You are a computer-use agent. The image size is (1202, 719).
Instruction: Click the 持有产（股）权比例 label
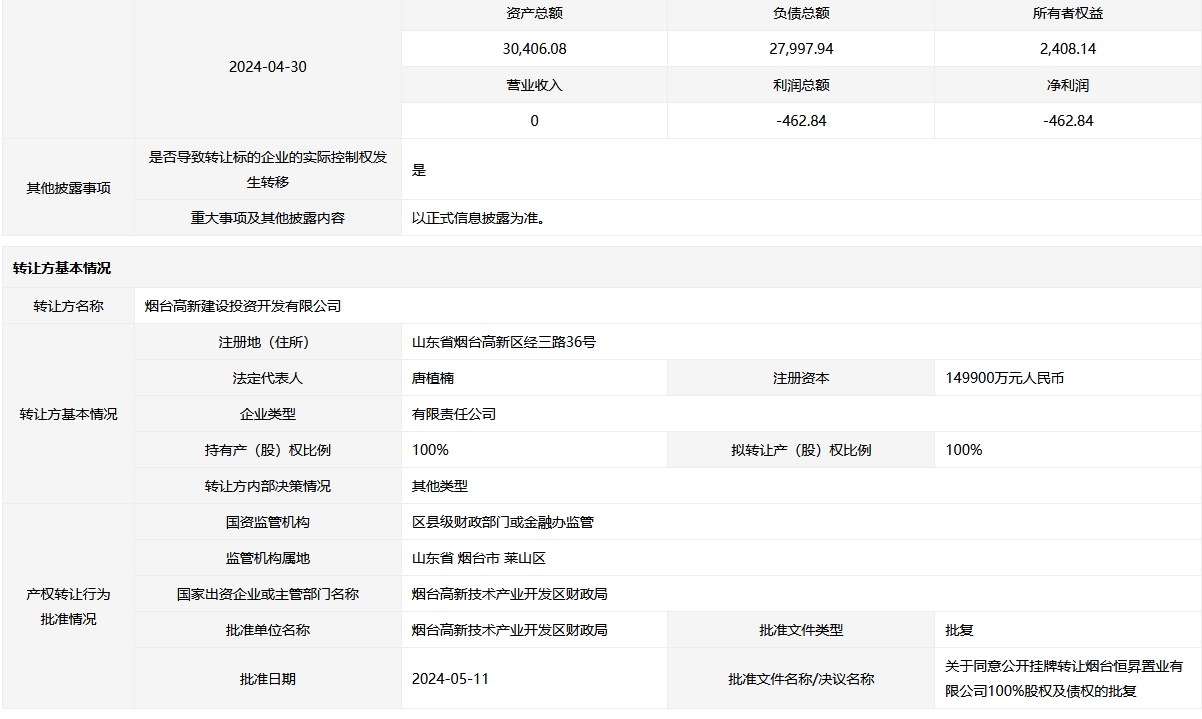(267, 450)
